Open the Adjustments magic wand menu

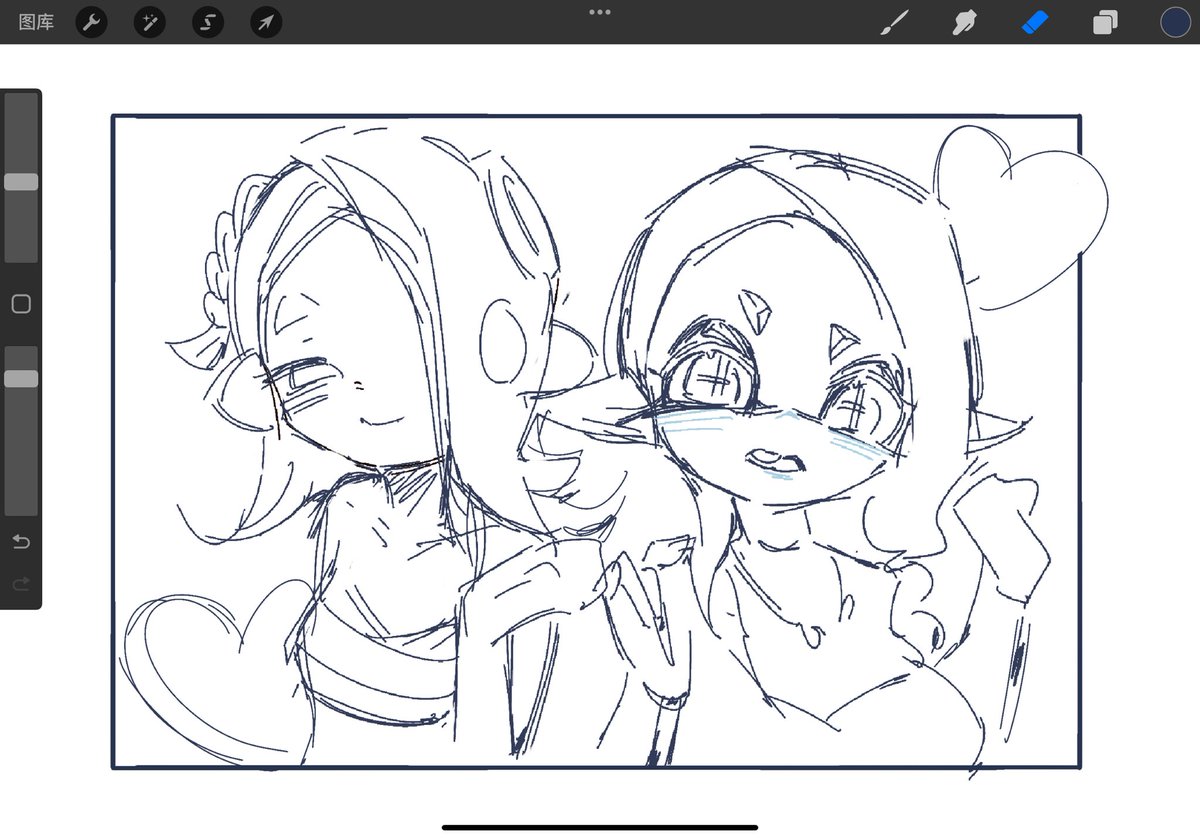pos(150,22)
